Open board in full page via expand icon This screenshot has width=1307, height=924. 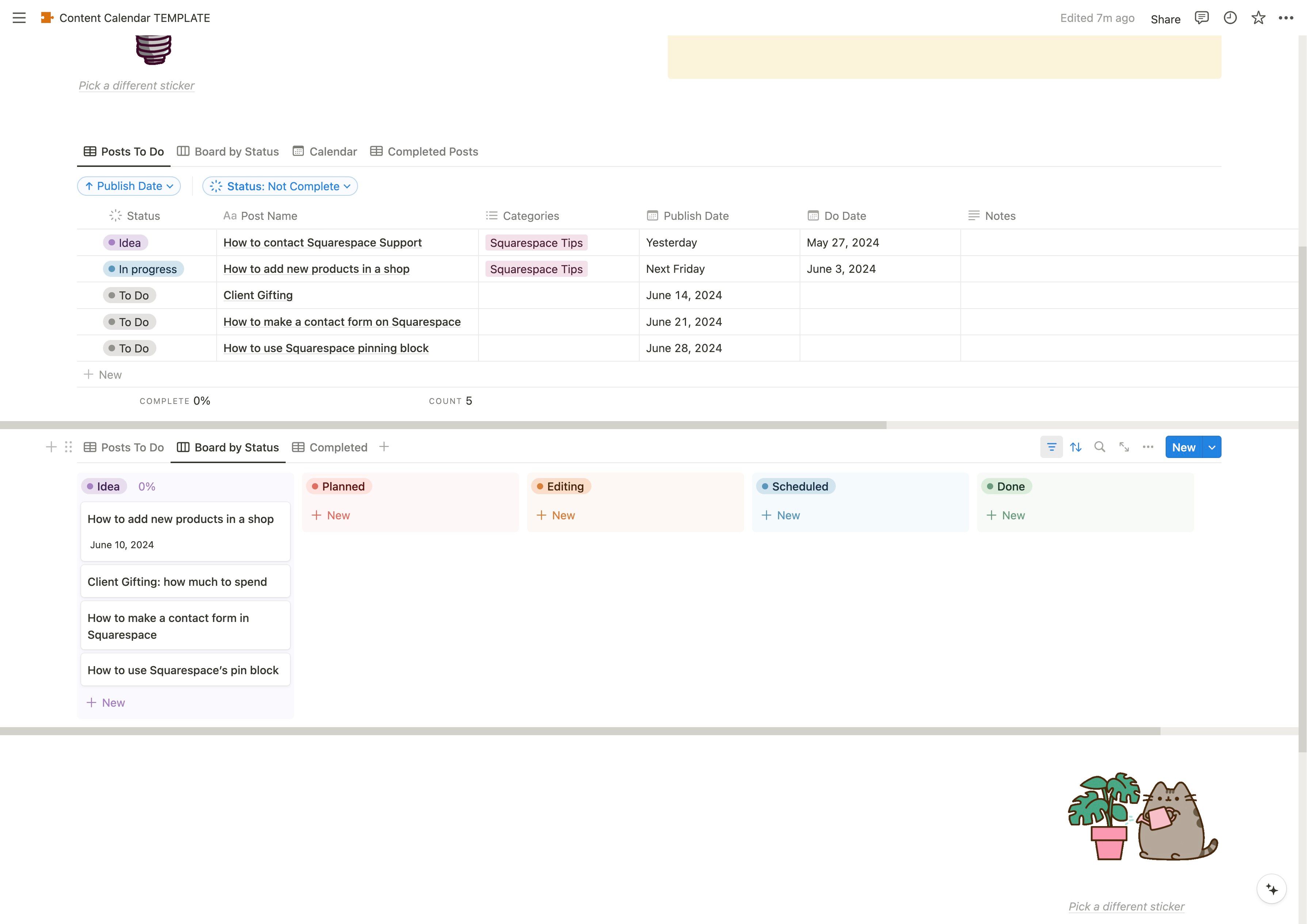tap(1124, 447)
